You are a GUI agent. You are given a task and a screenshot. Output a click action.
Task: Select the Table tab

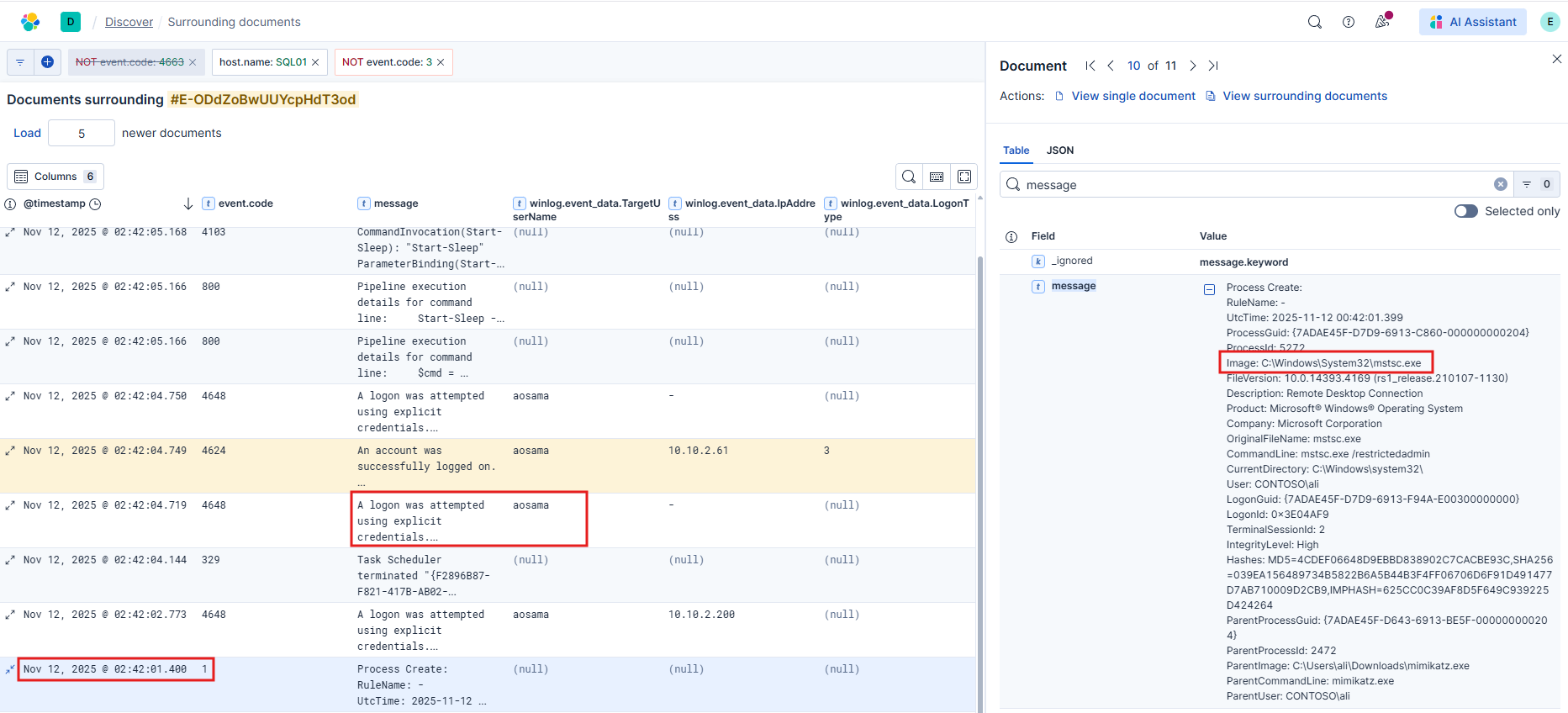[1016, 151]
